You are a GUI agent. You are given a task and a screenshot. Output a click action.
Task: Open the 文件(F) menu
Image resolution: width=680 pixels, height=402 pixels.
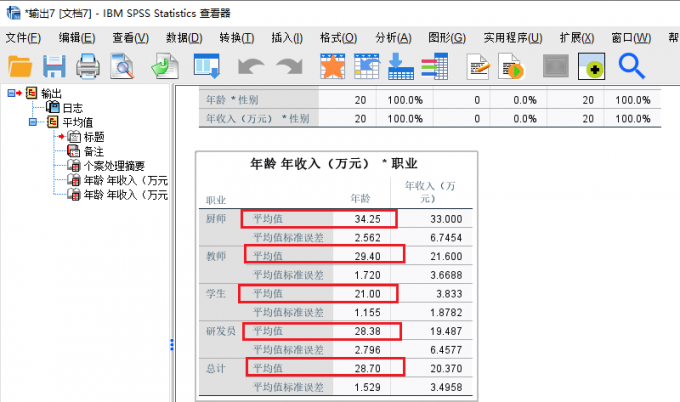point(23,38)
